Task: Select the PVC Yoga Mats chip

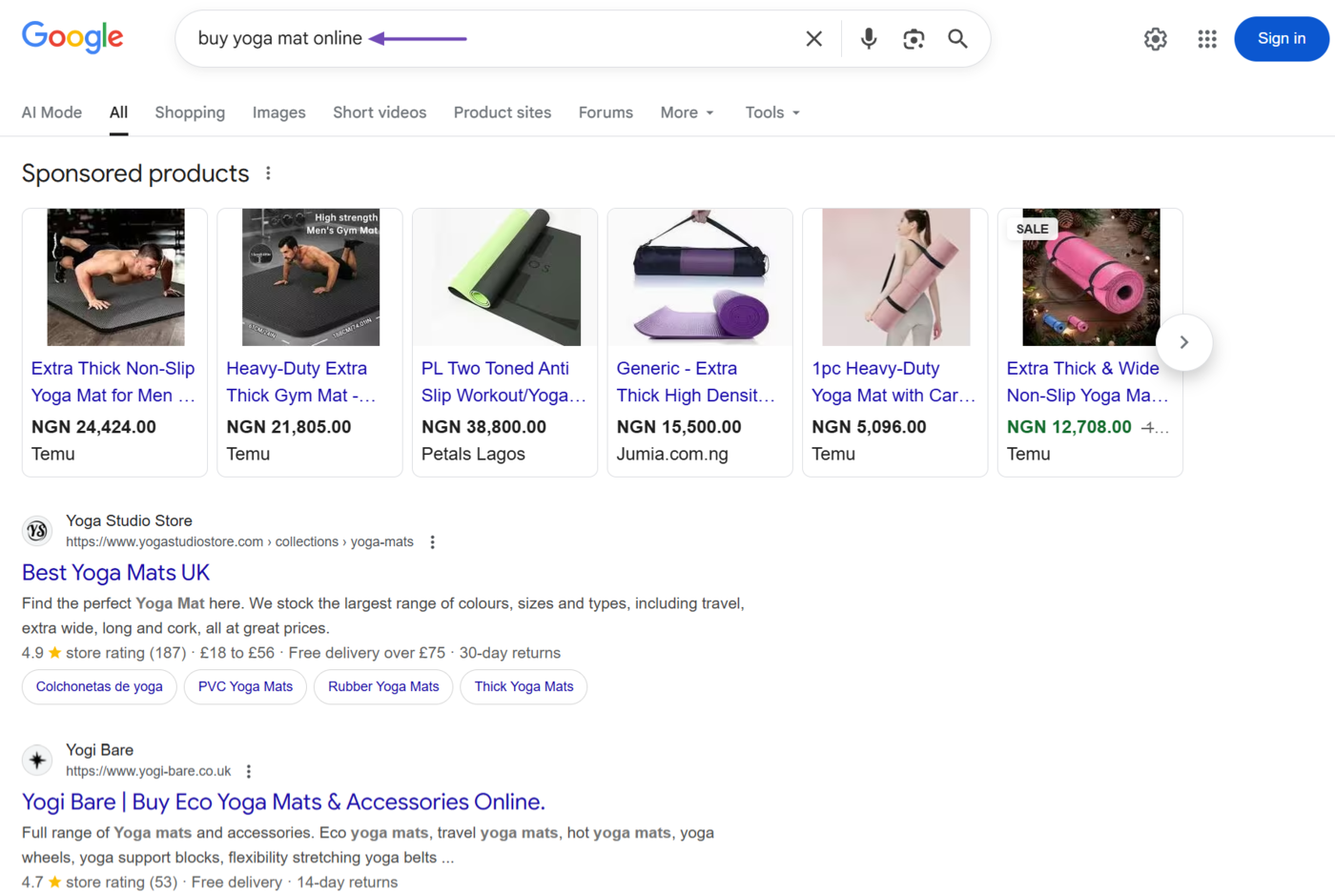Action: point(245,686)
